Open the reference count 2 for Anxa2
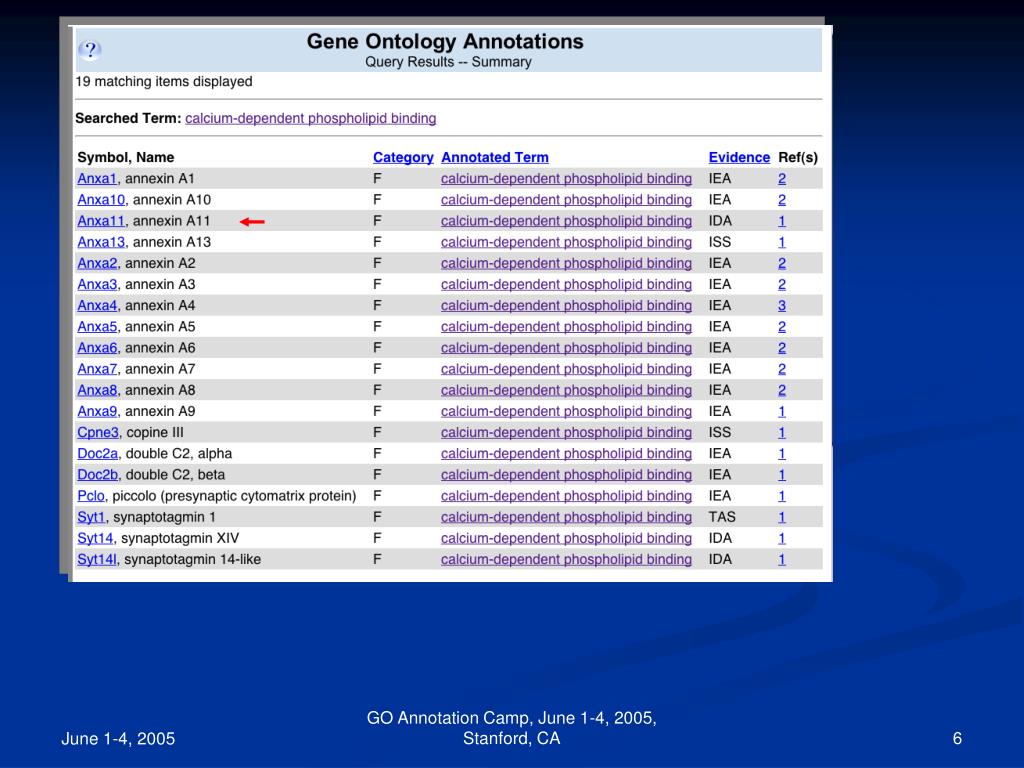This screenshot has height=768, width=1024. pyautogui.click(x=782, y=263)
